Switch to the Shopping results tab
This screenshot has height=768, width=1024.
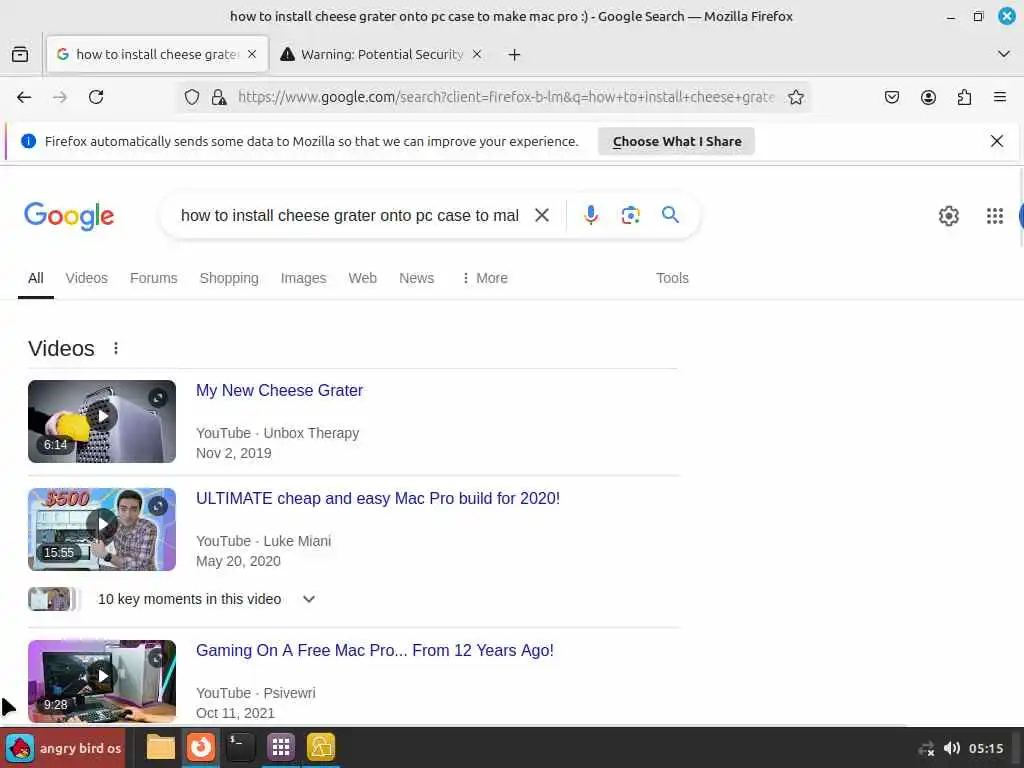click(229, 278)
